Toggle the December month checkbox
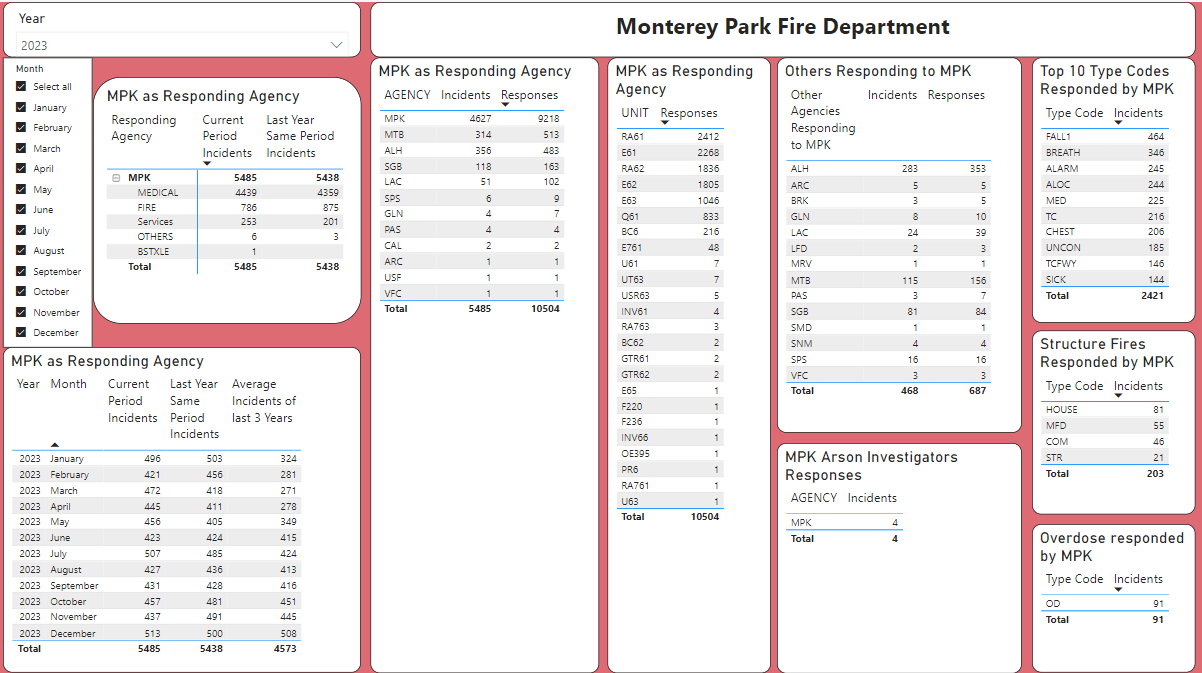The height and width of the screenshot is (673, 1202). [x=21, y=332]
